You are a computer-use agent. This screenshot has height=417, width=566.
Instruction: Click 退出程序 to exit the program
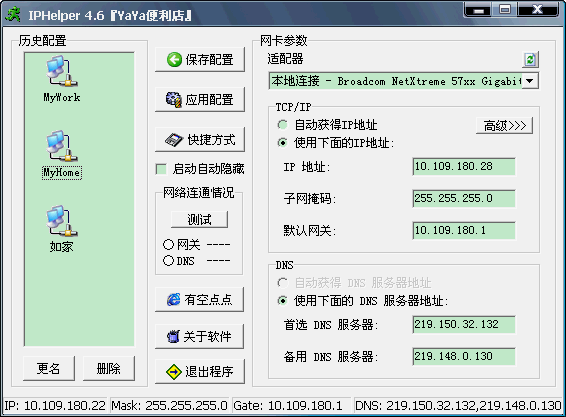click(200, 371)
